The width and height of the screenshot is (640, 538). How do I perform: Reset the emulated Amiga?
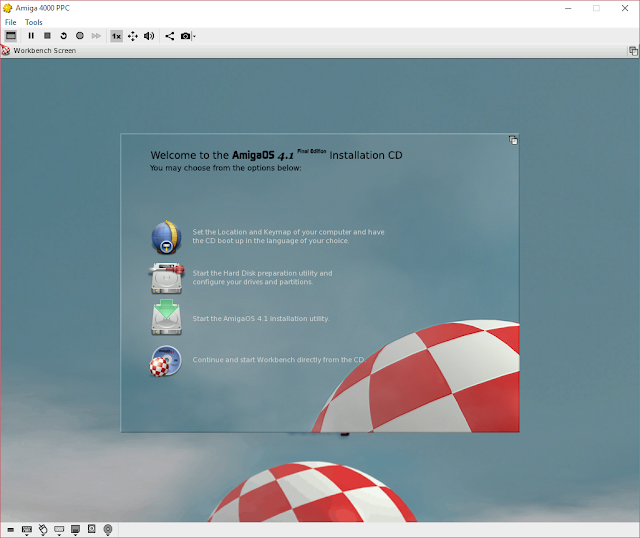click(x=63, y=36)
